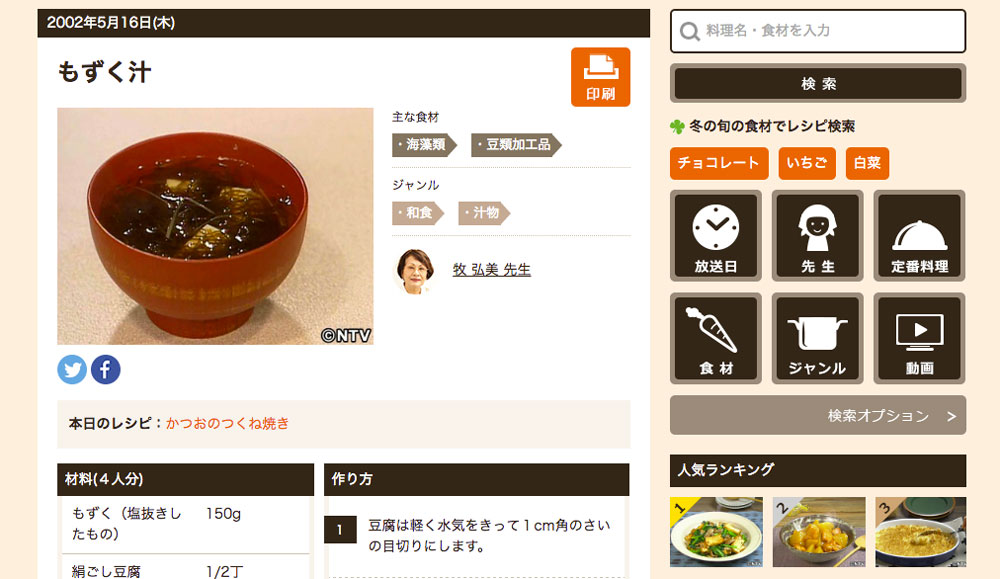The width and height of the screenshot is (1000, 579).
Task: Open the 牧 弘美 先生 link
Action: pyautogui.click(x=492, y=270)
